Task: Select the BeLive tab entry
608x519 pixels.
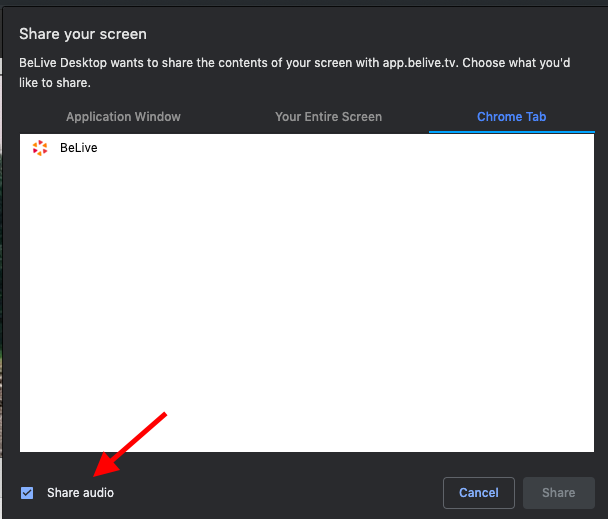Action: click(307, 148)
